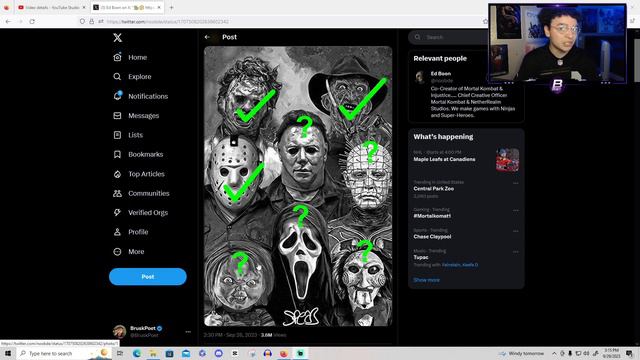Click the padlock site info icon
This screenshot has width=640, height=360.
click(91, 21)
